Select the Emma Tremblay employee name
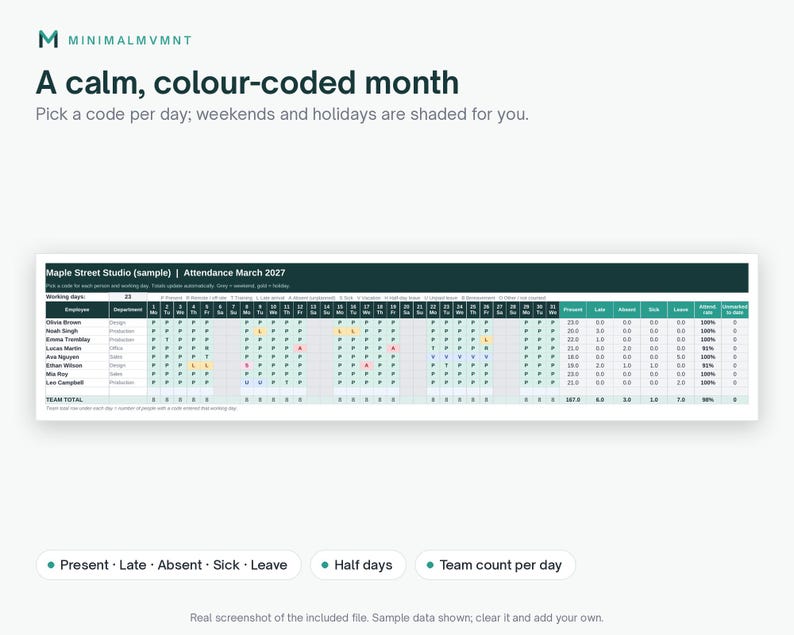Image resolution: width=794 pixels, height=635 pixels. (x=68, y=340)
